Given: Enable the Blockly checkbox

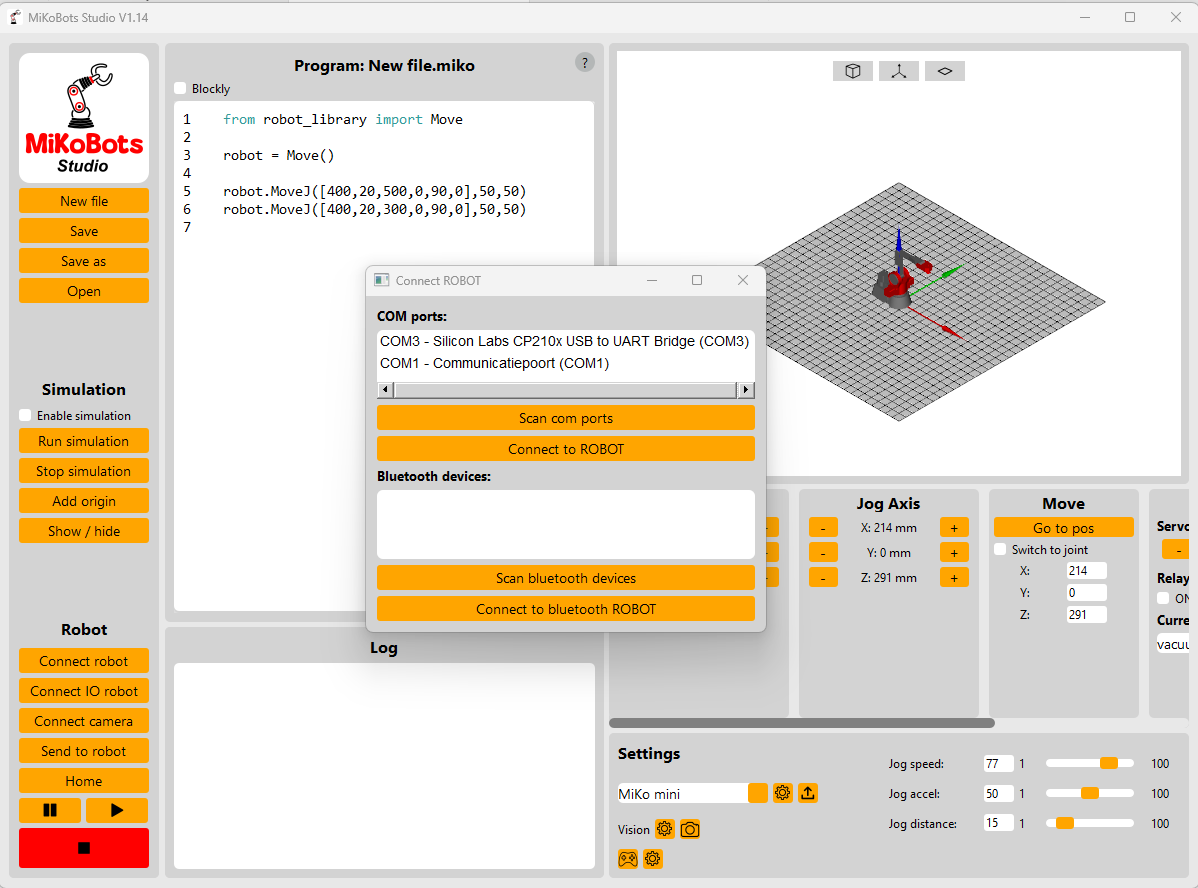Looking at the screenshot, I should pyautogui.click(x=180, y=88).
